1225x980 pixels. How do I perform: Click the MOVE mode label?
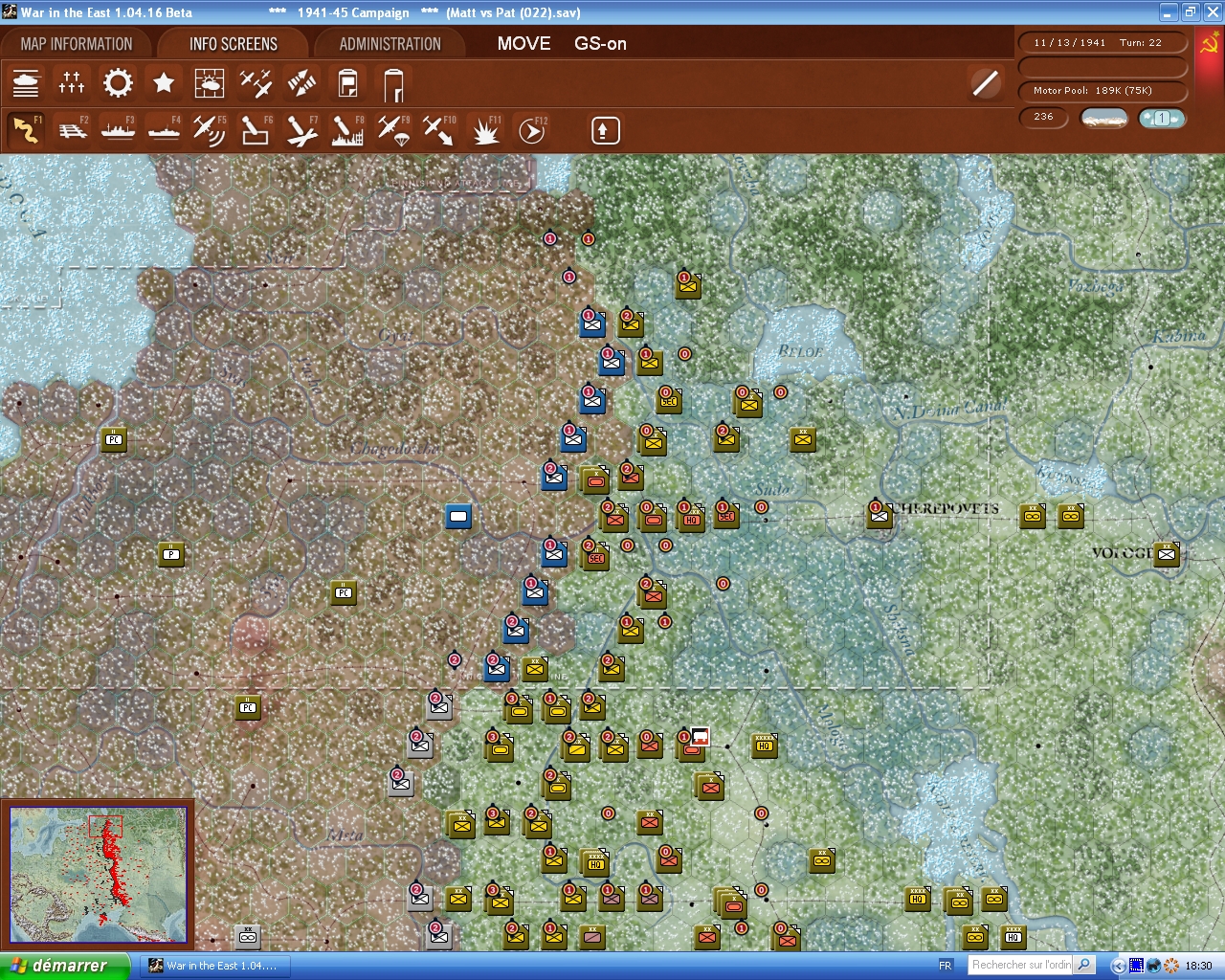click(523, 43)
